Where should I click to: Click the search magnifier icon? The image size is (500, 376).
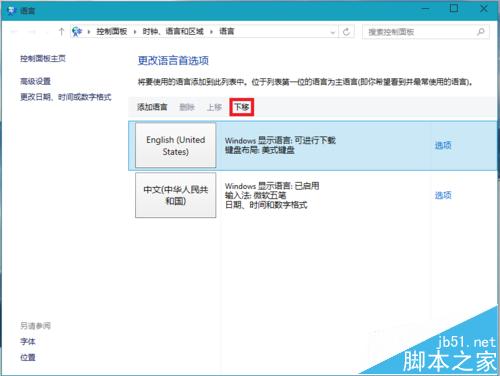(x=481, y=32)
